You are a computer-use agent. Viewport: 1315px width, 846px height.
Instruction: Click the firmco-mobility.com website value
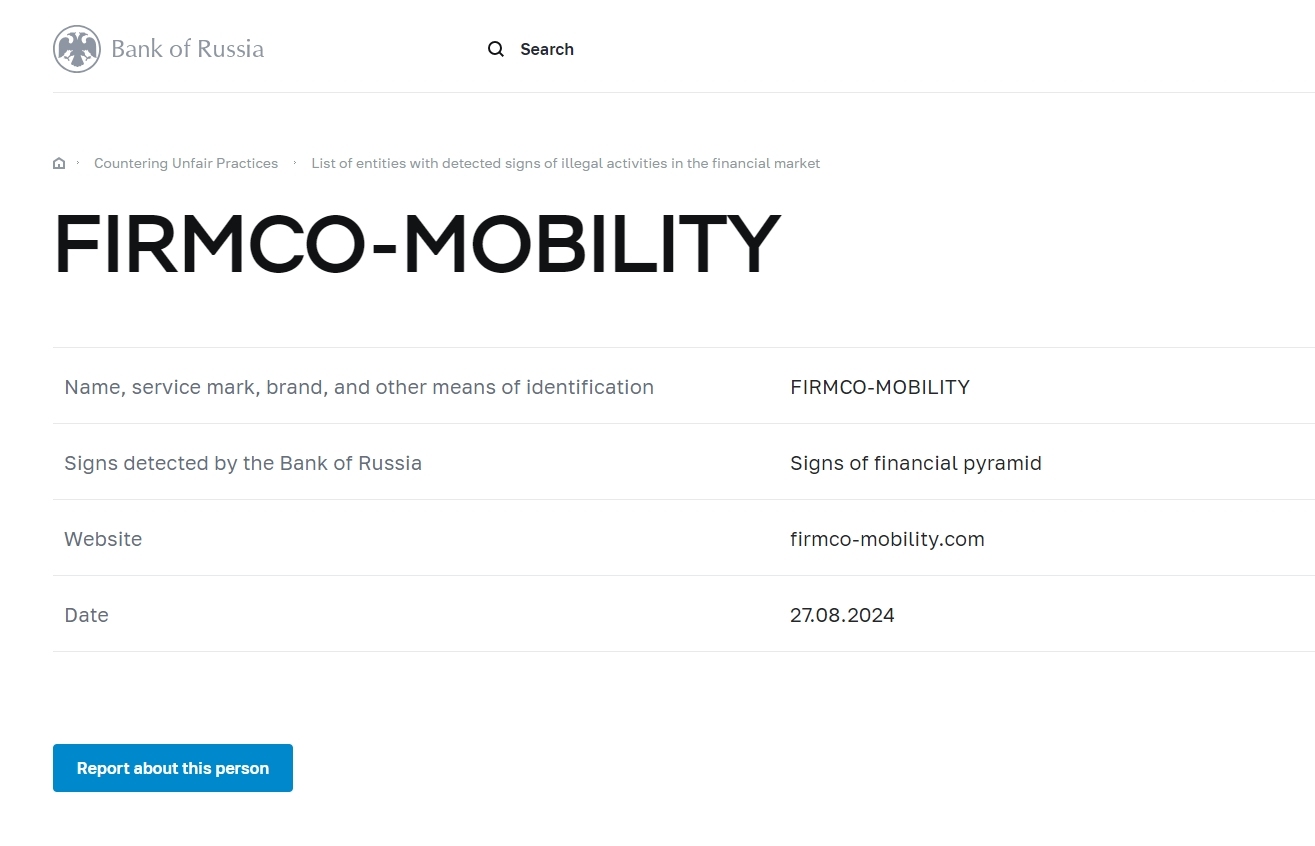click(887, 539)
